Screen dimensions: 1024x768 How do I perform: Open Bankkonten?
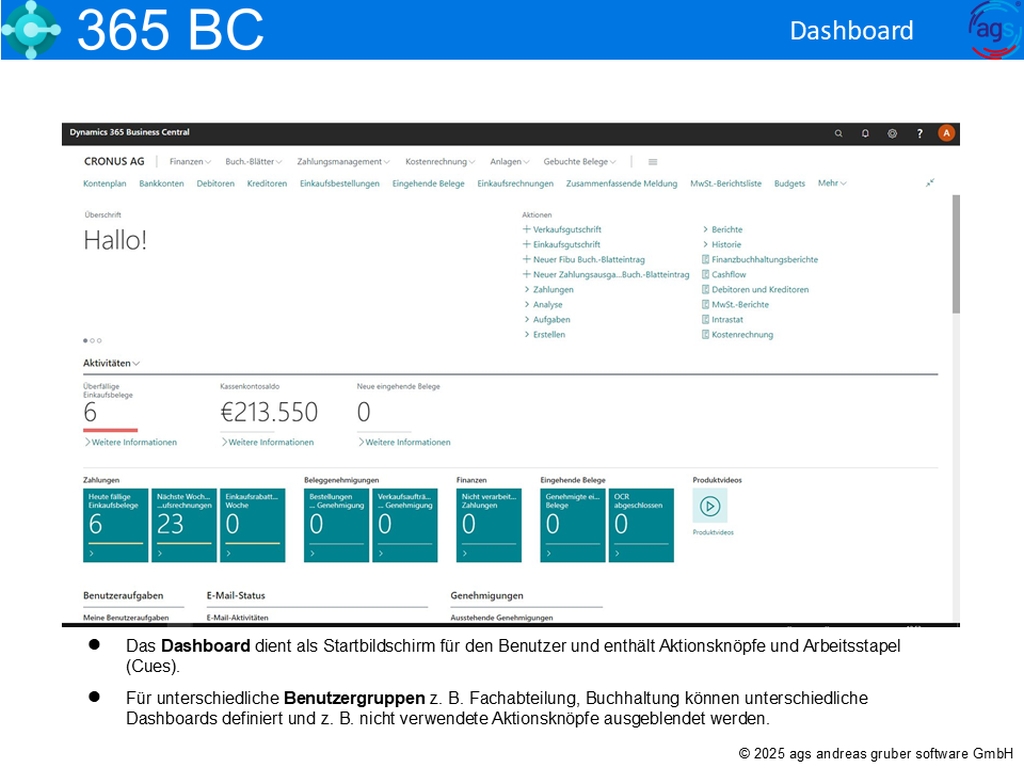[161, 184]
